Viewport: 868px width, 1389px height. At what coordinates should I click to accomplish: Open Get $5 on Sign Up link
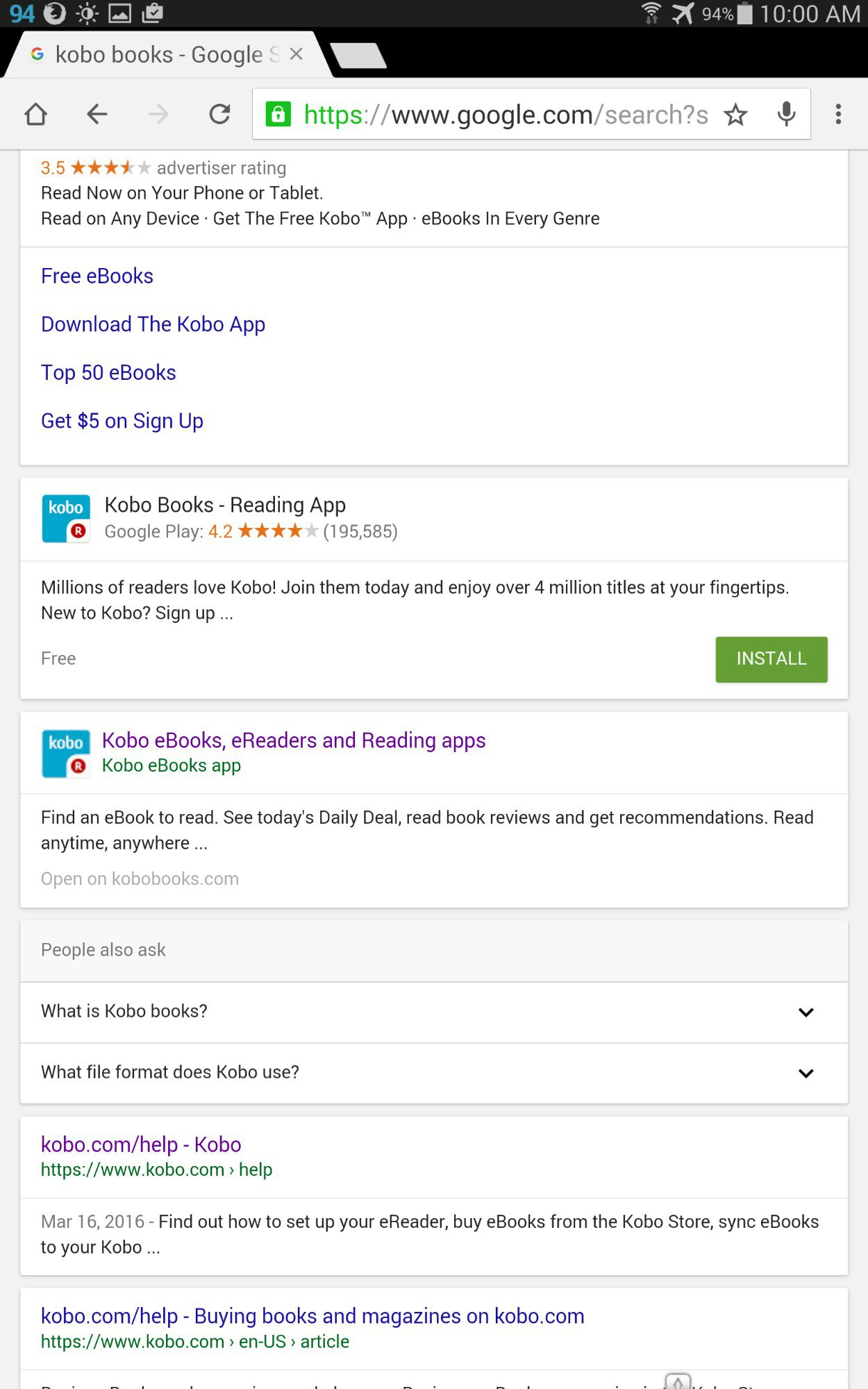coord(122,421)
